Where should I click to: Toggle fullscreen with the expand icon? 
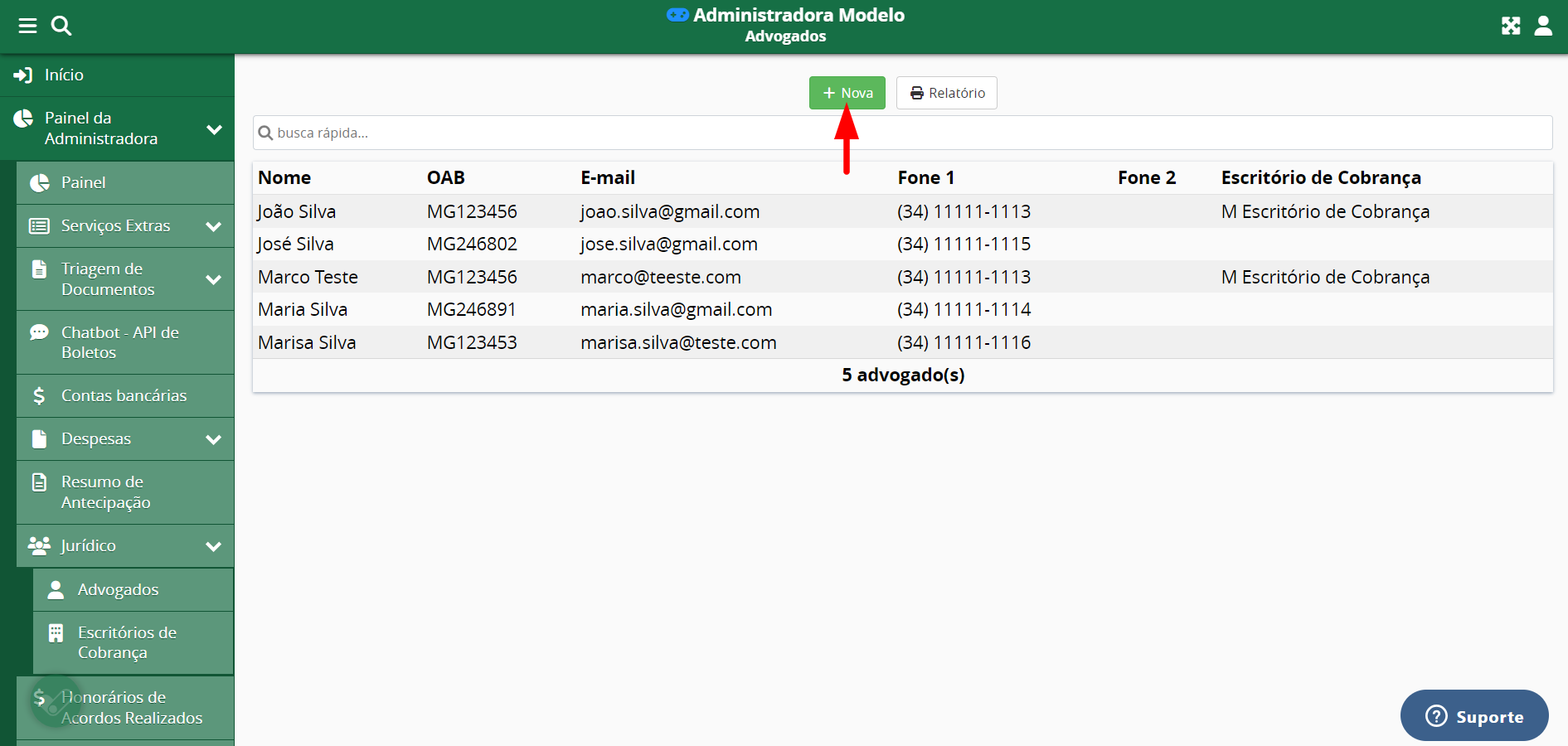tap(1511, 26)
